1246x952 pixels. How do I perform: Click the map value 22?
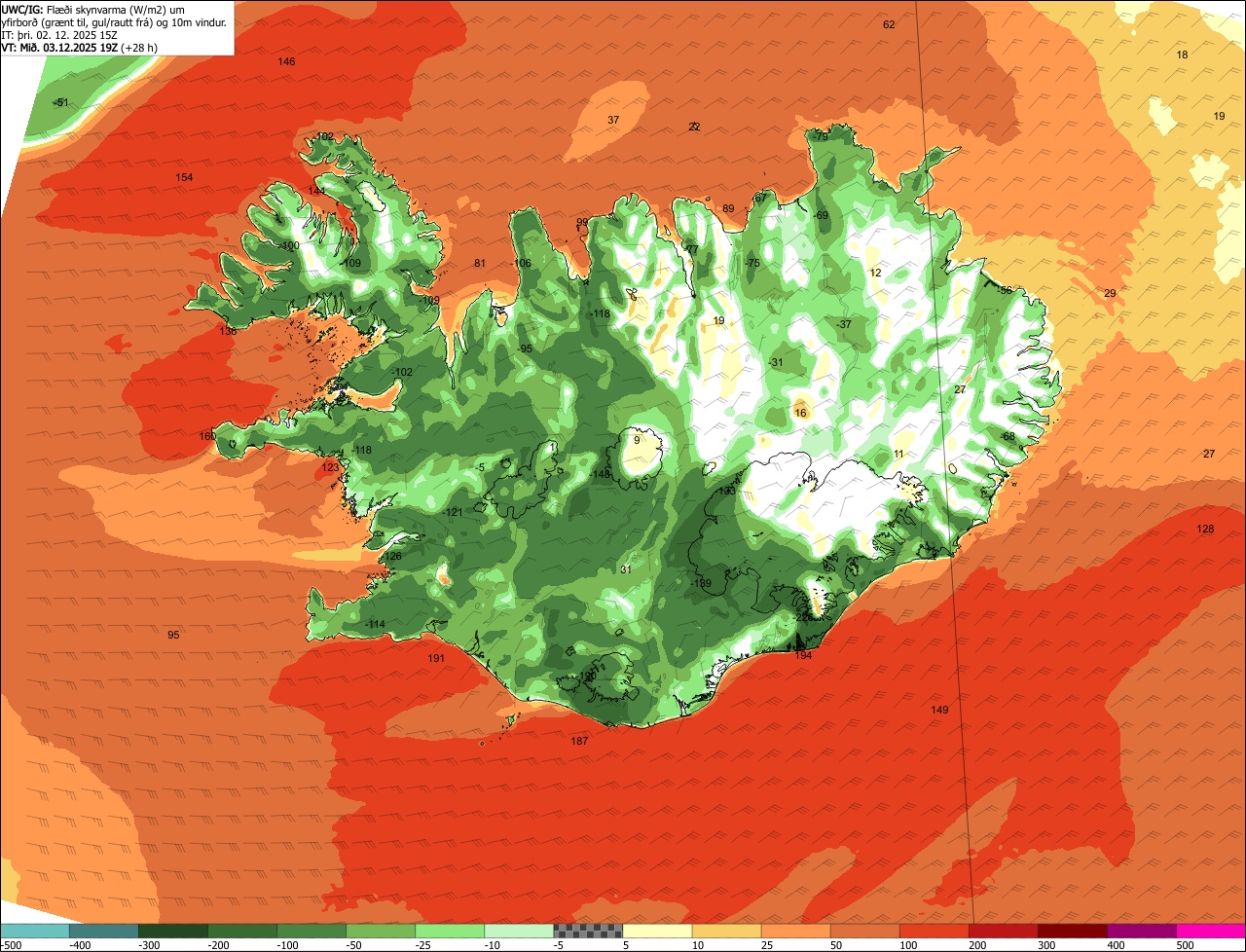point(694,127)
